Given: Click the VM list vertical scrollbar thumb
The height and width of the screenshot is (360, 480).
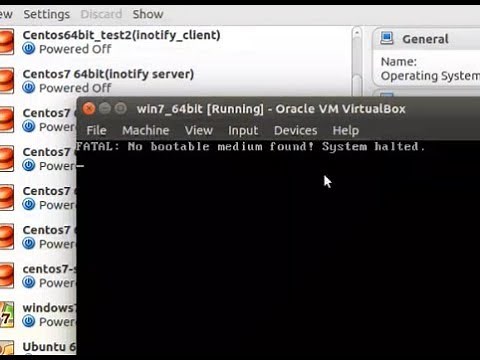Looking at the screenshot, I should (357, 86).
